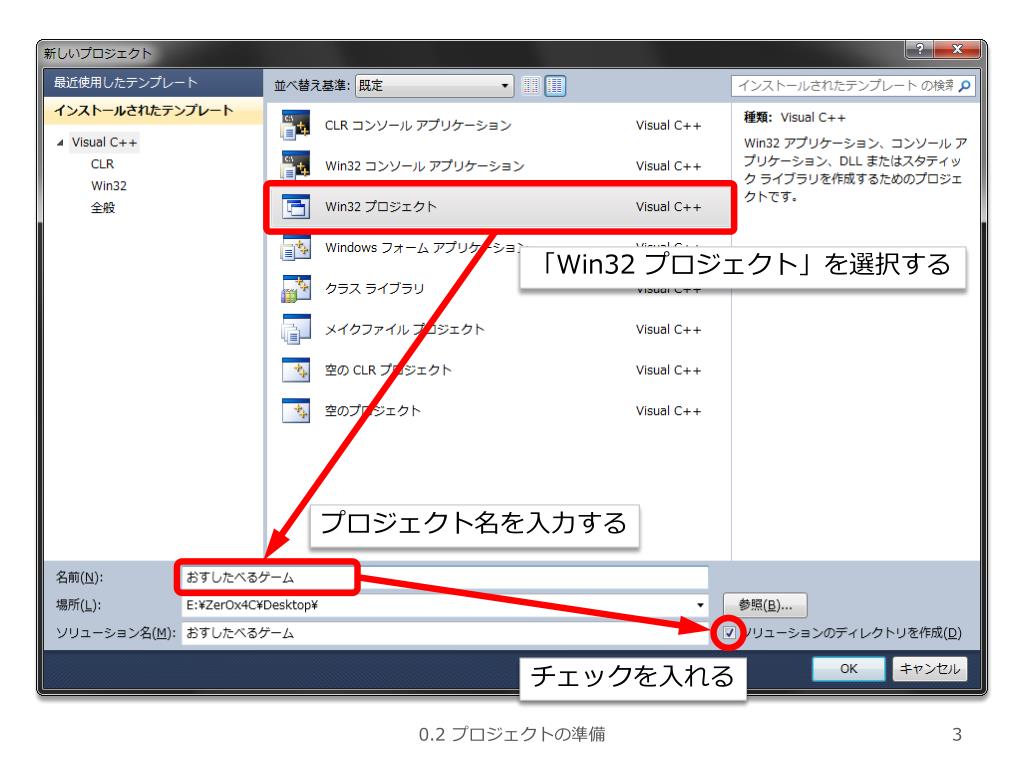Select メイクファイル プロジェクト template name
The width and height of the screenshot is (1024, 768).
[405, 329]
